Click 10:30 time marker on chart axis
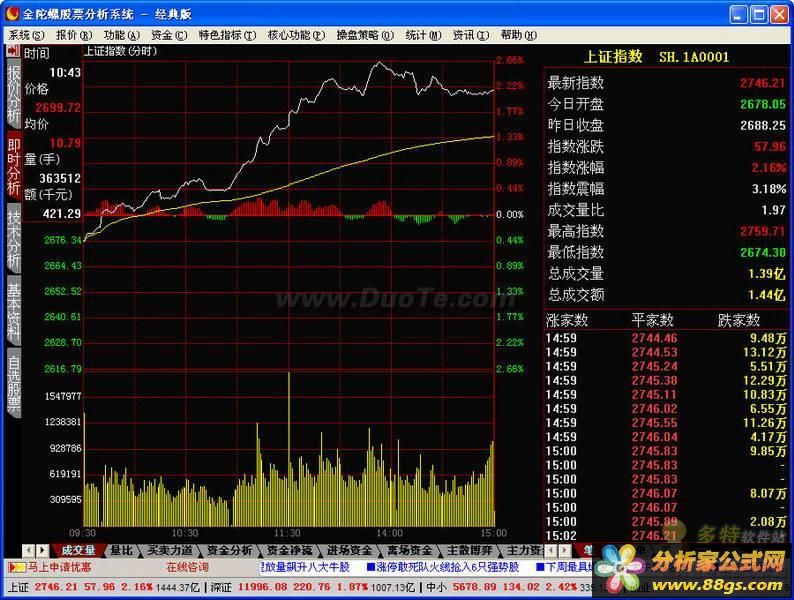Screen dimensions: 794x600 tap(185, 533)
